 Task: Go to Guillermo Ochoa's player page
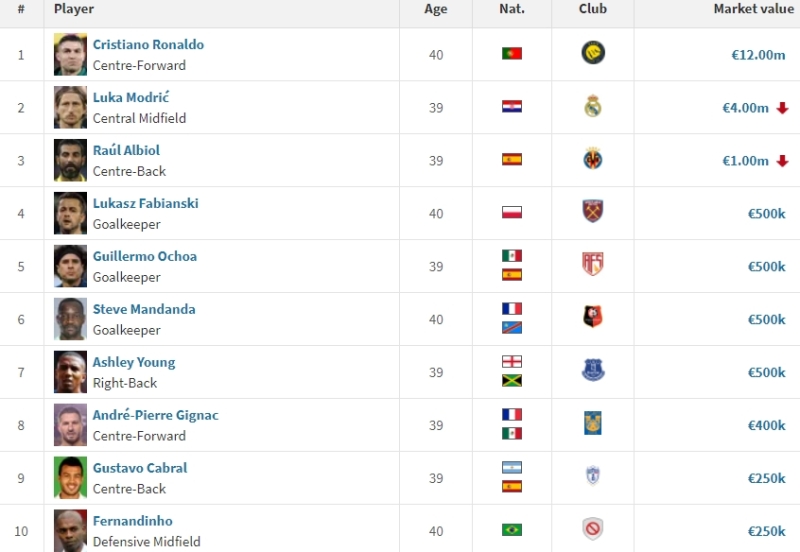(x=145, y=256)
